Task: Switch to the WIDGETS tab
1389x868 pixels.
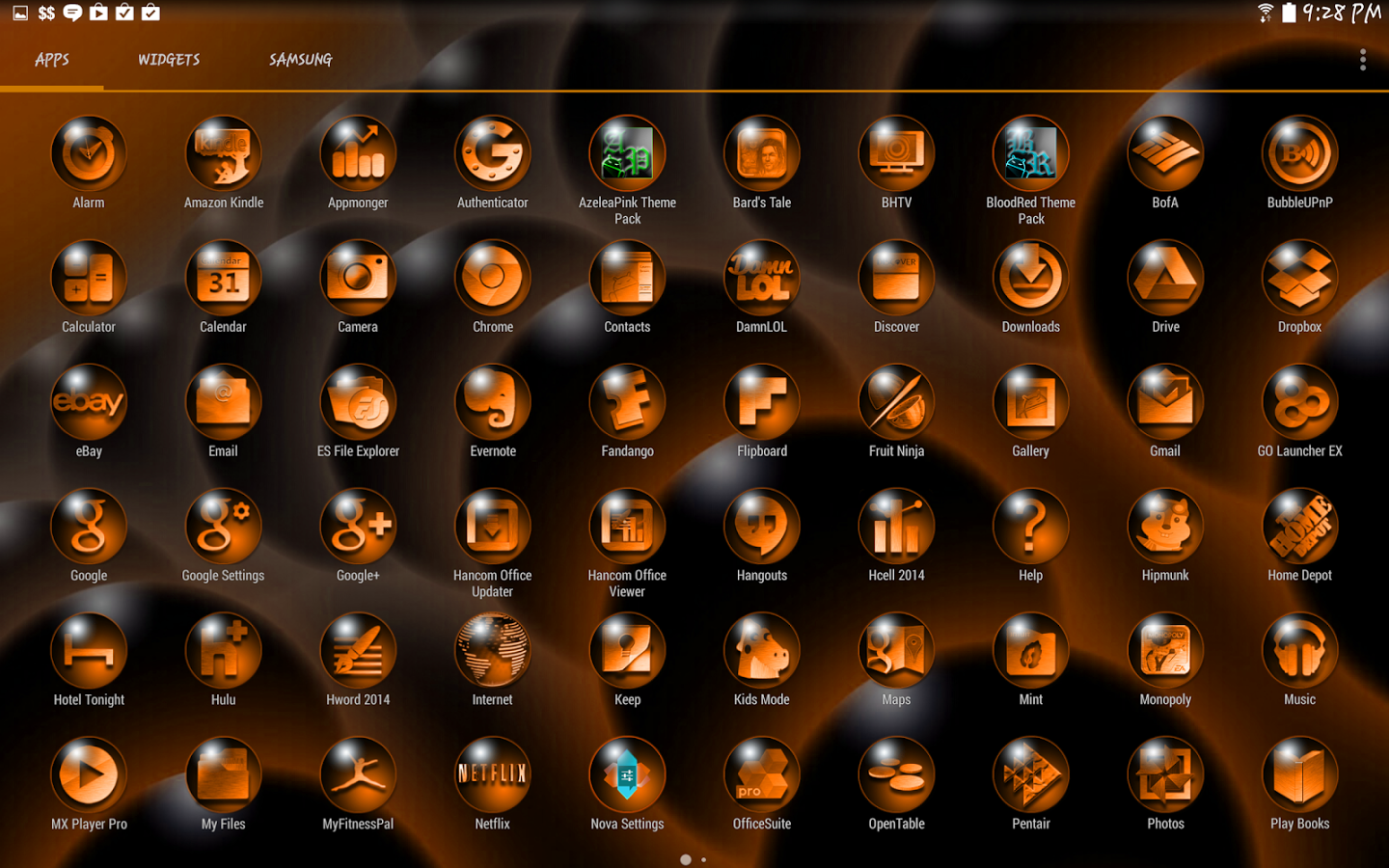Action: pyautogui.click(x=169, y=60)
